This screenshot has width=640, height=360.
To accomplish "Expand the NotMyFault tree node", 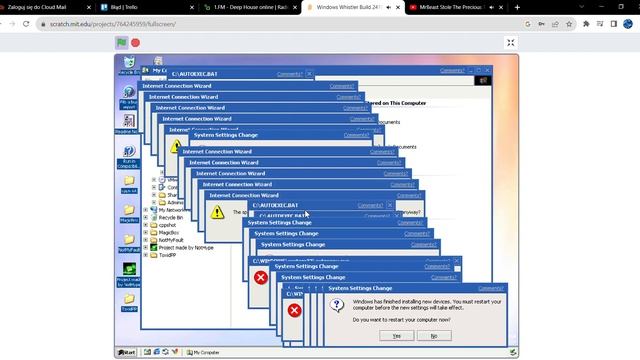I will 146,240.
